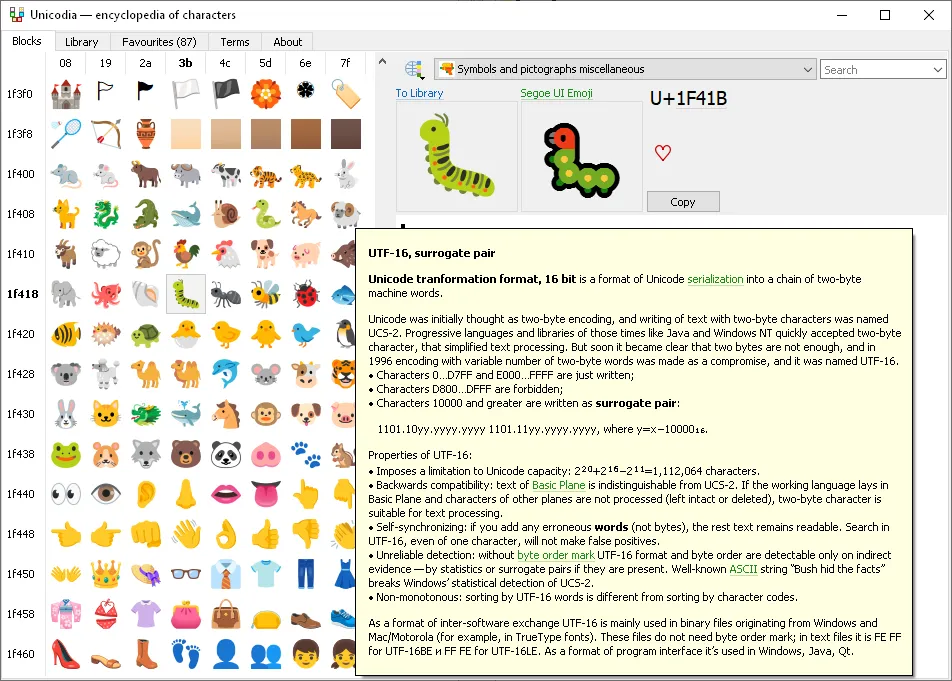Select the octopus emoji cell
This screenshot has height=681, width=952.
coord(106,294)
